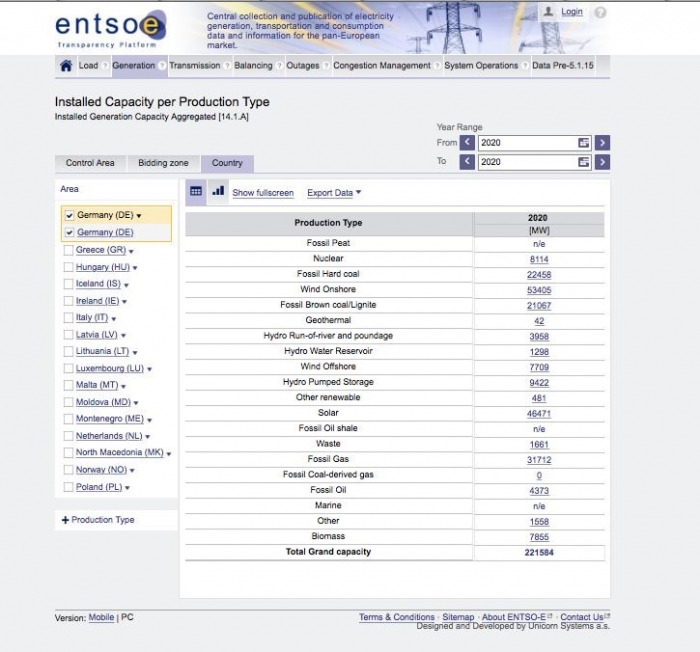Select the Country tab
The image size is (700, 652).
pos(227,163)
